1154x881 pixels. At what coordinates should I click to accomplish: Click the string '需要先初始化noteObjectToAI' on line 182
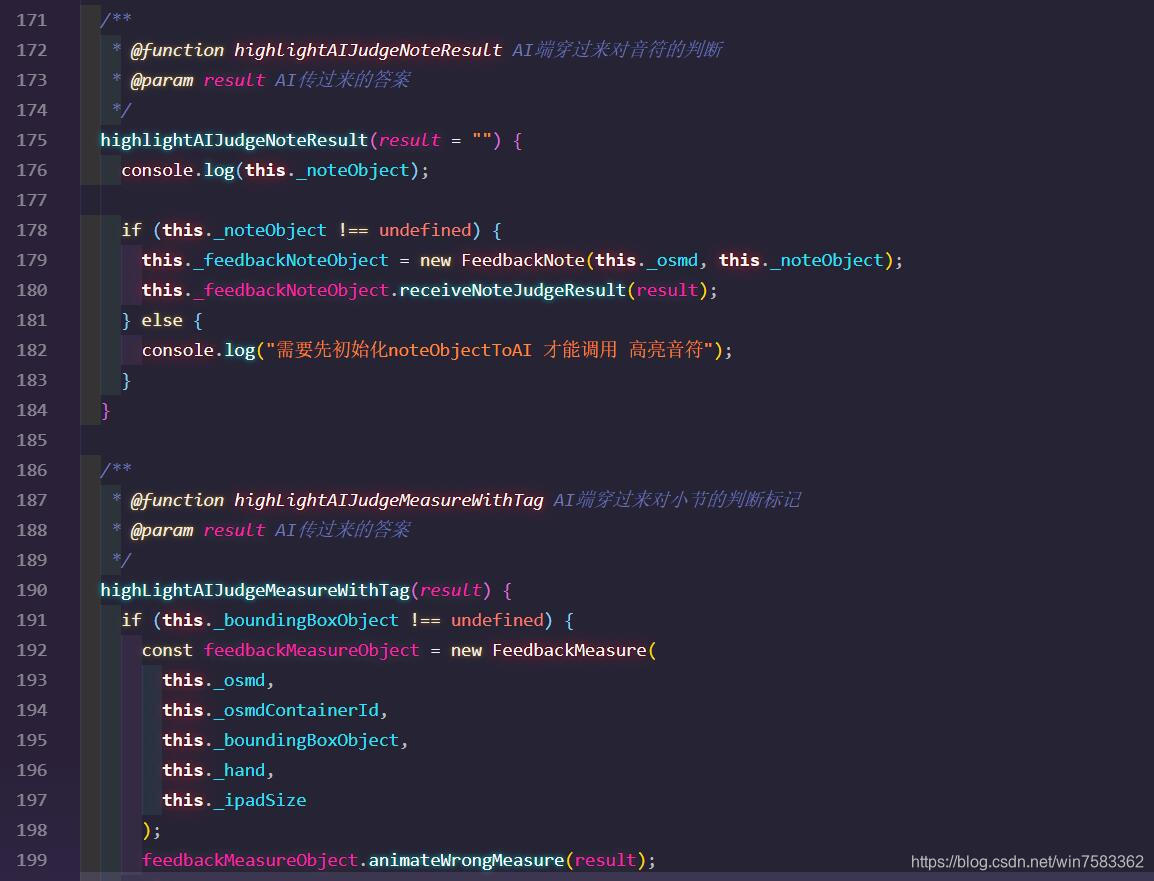403,350
